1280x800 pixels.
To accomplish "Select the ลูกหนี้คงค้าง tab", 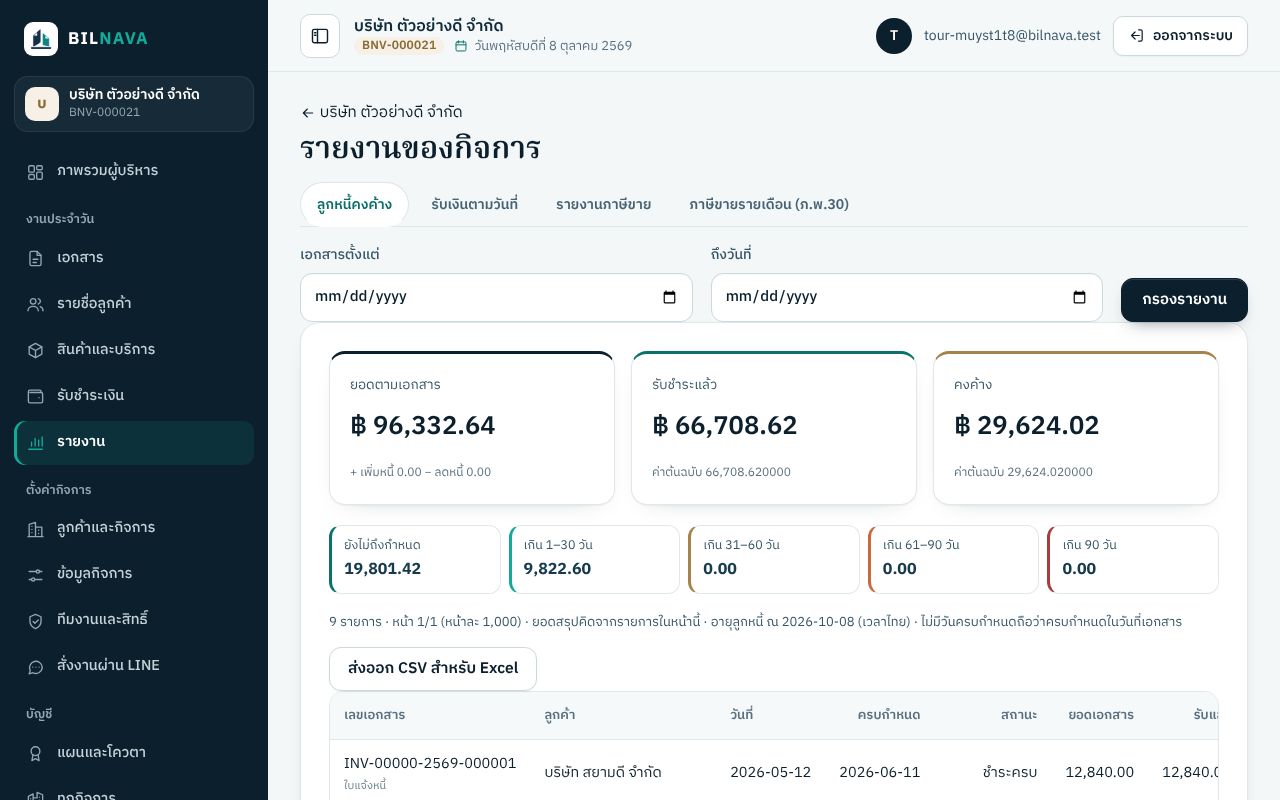I will pyautogui.click(x=354, y=204).
